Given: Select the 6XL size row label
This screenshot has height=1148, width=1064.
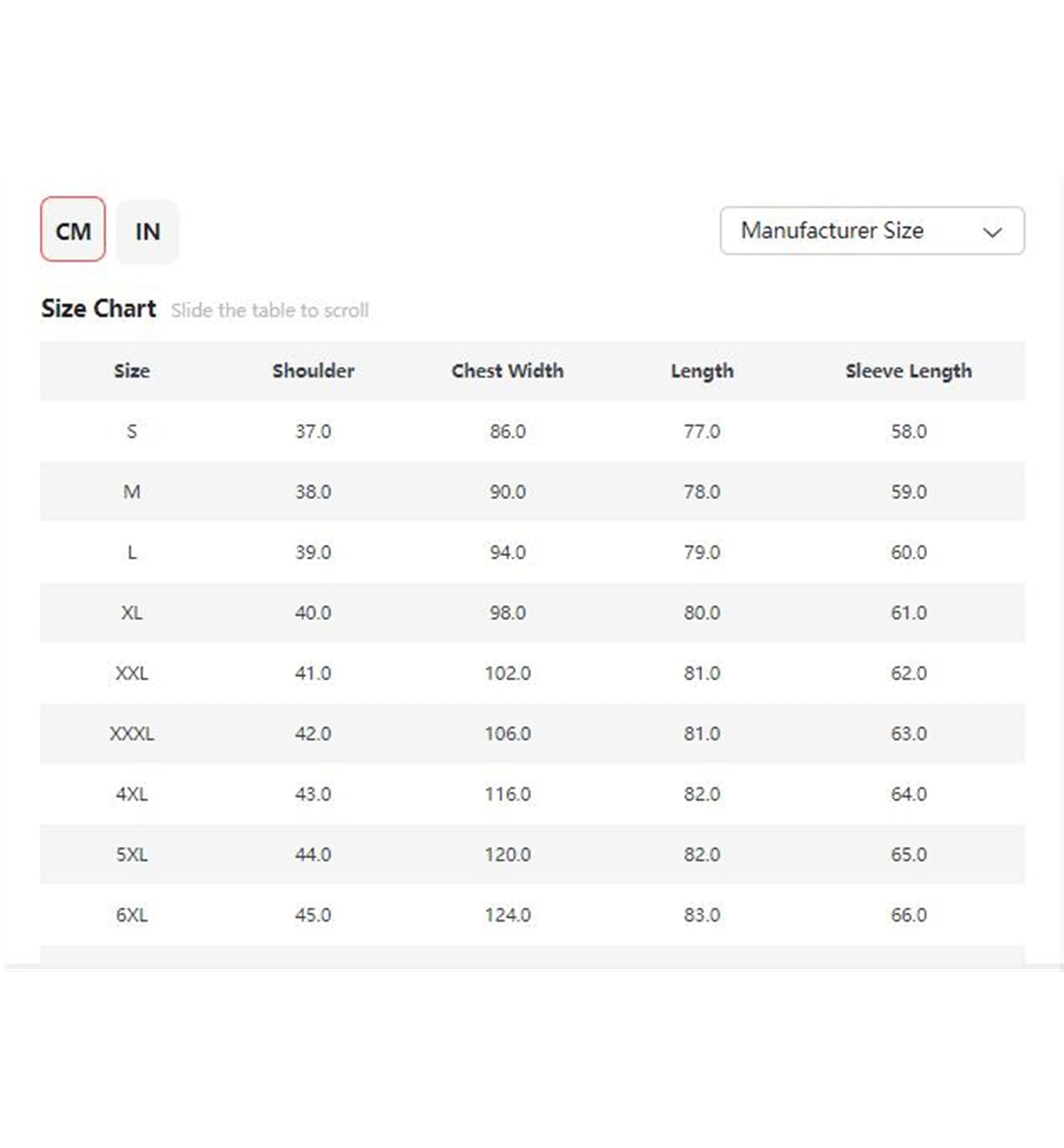Looking at the screenshot, I should (x=132, y=915).
